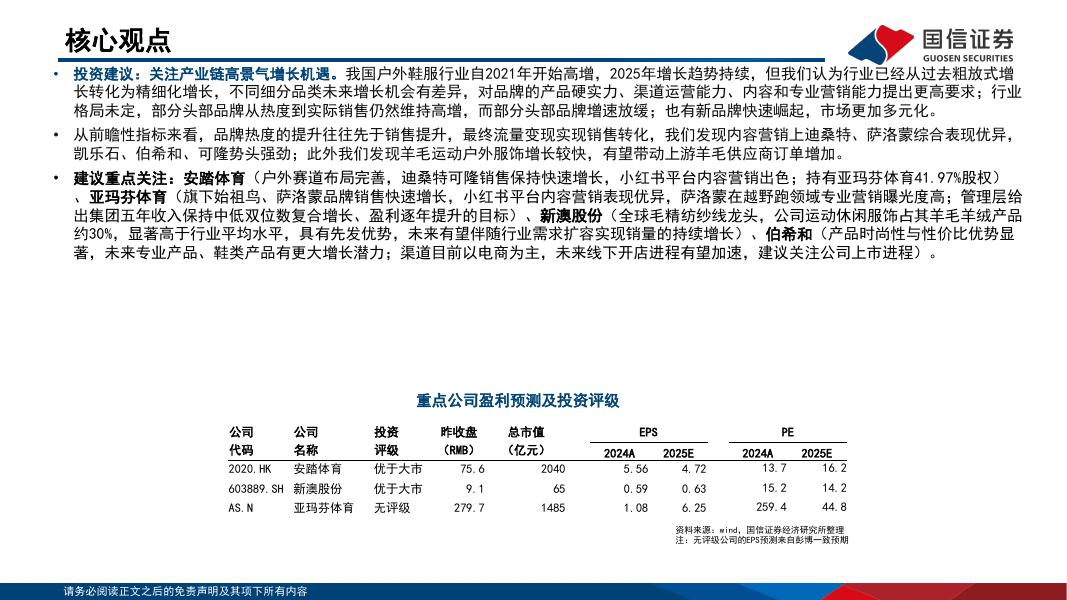Click the 优于大市 rating in 安踏体育 row
Image resolution: width=1067 pixels, height=600 pixels.
coord(398,469)
